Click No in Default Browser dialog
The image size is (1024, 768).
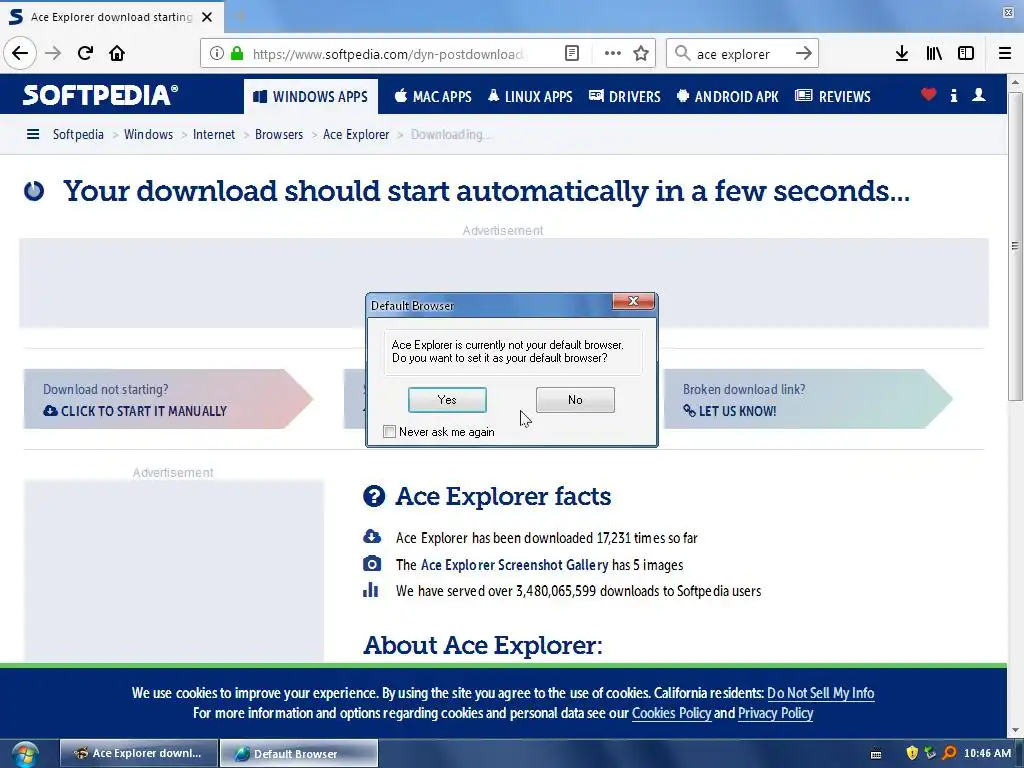575,400
